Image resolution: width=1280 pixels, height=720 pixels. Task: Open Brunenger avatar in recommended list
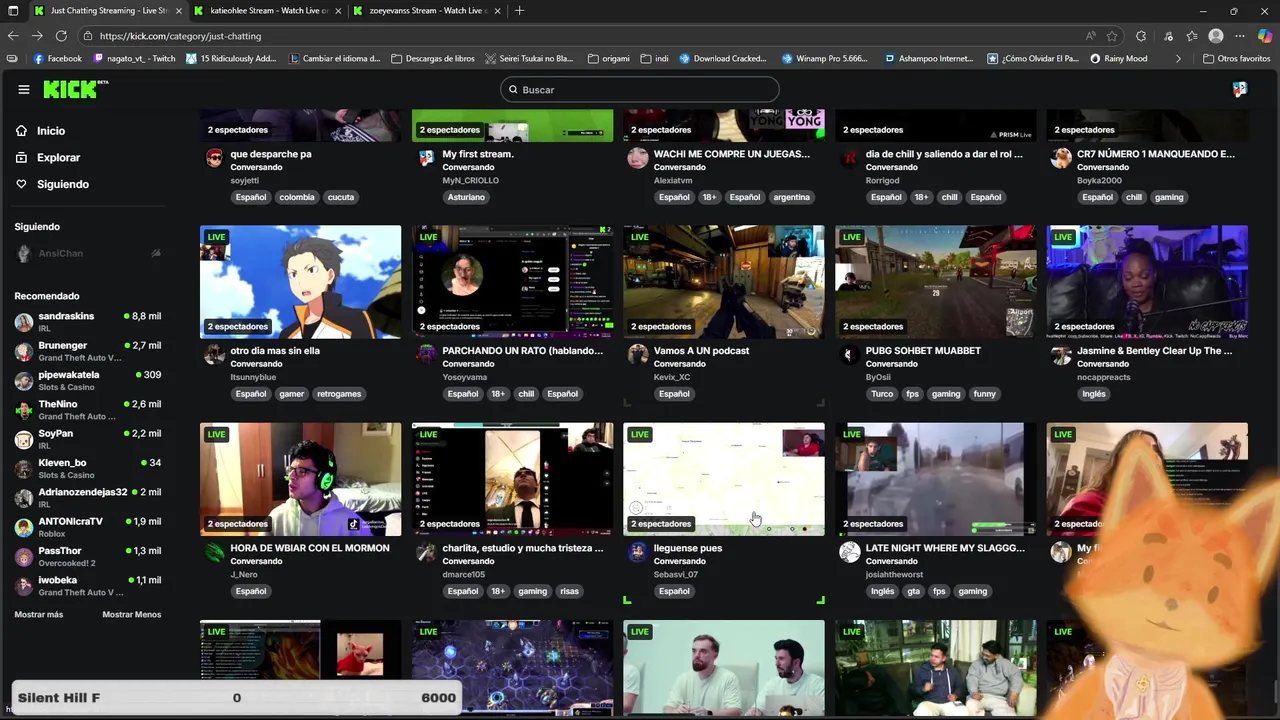tap(24, 351)
